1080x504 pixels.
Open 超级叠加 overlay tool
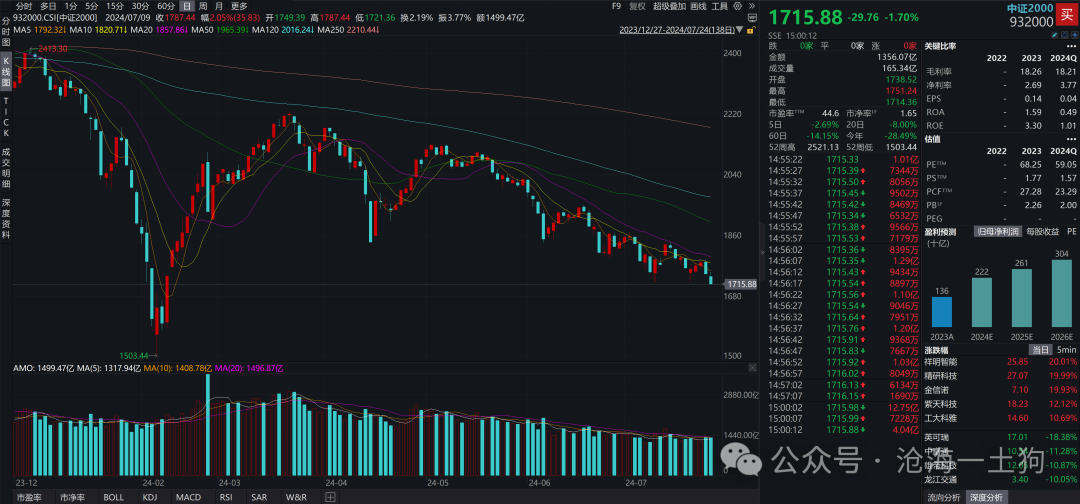669,6
